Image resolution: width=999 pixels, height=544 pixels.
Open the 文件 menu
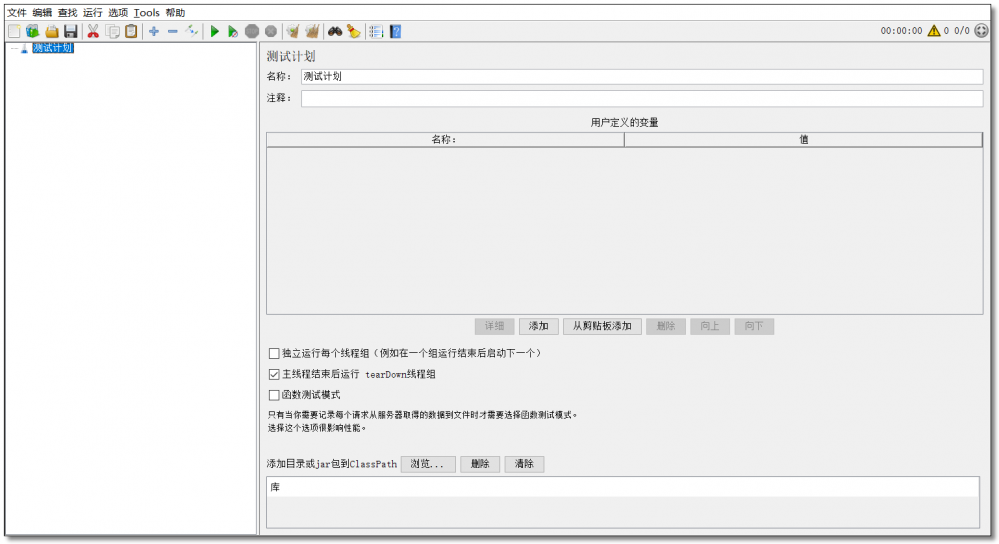tap(17, 13)
